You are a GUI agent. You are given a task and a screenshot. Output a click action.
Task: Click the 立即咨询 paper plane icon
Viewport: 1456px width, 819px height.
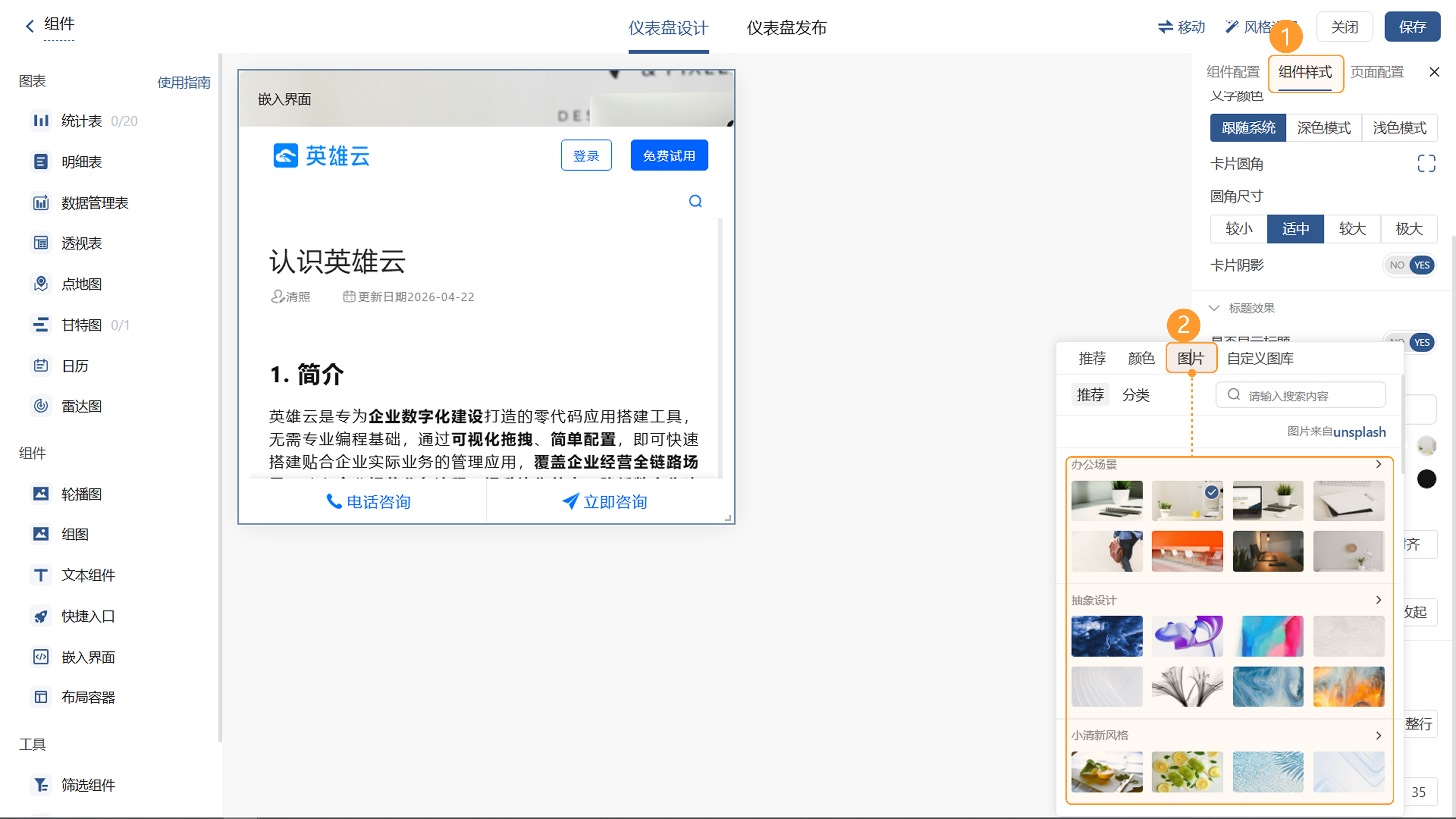(570, 501)
